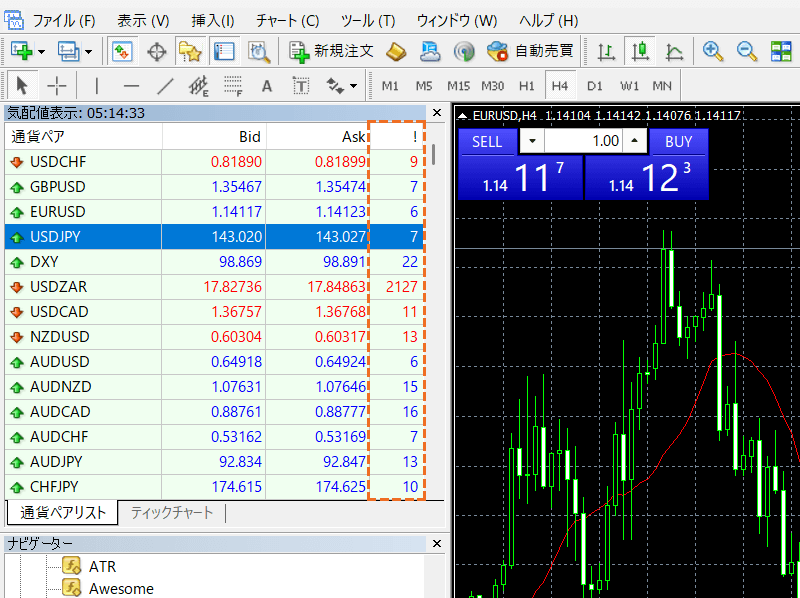
Task: Draw a vertical line tool
Action: pyautogui.click(x=96, y=86)
